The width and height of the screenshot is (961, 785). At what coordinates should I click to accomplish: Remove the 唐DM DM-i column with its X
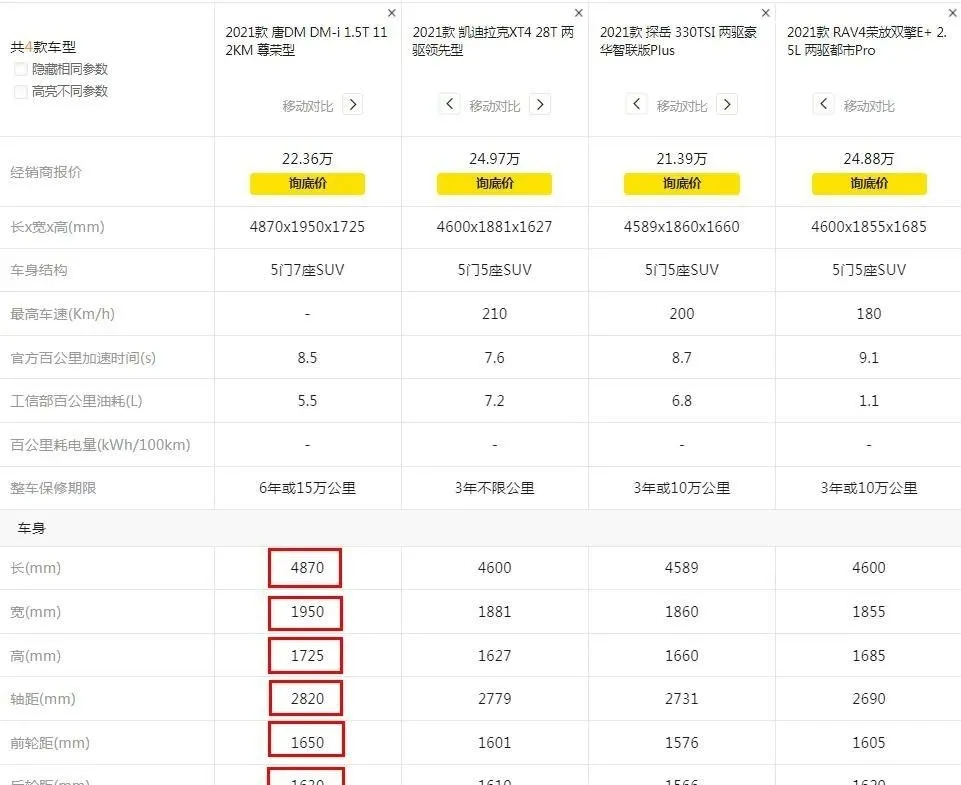point(392,13)
